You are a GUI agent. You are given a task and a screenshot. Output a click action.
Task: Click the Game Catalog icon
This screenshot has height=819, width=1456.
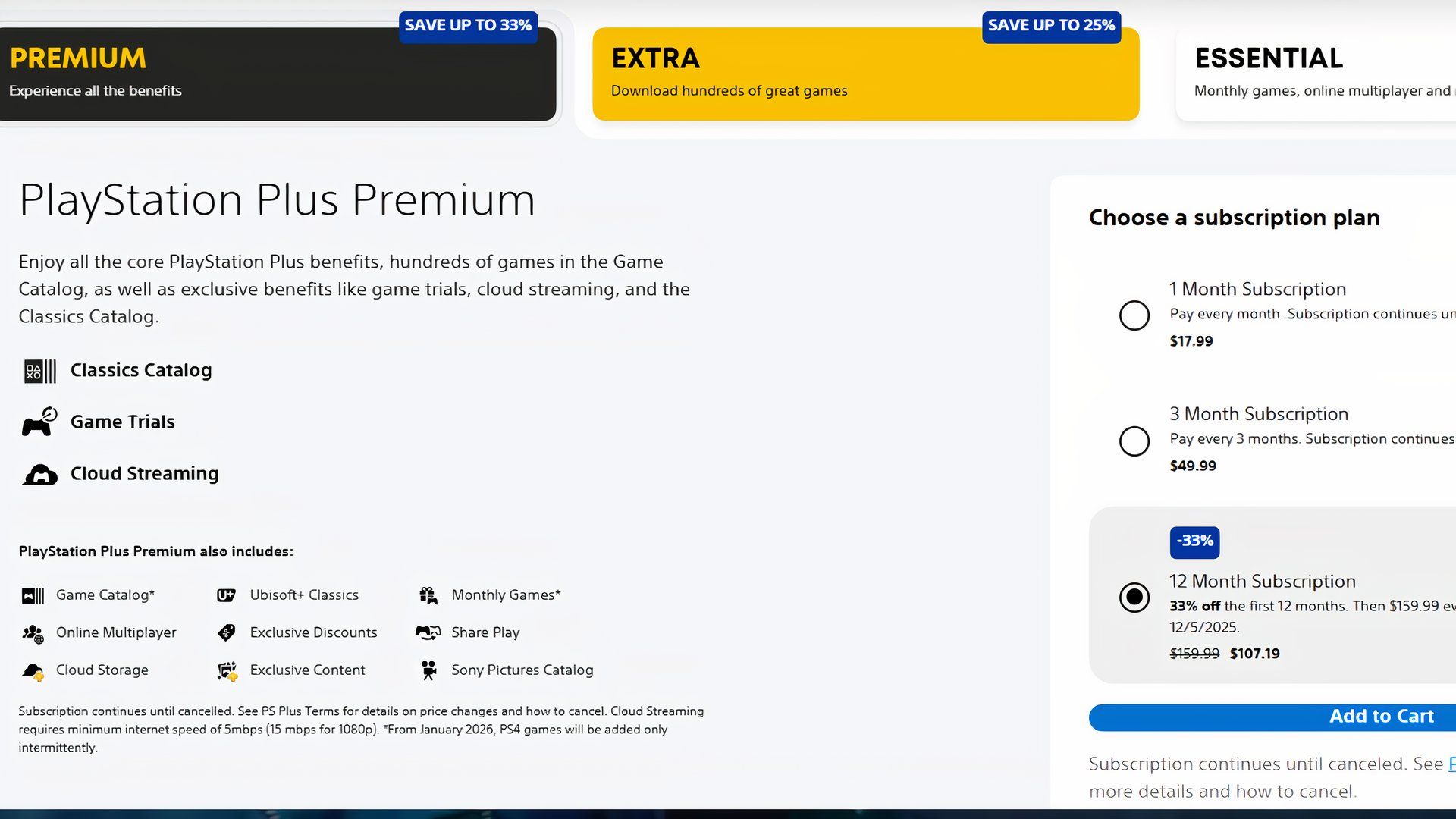33,595
